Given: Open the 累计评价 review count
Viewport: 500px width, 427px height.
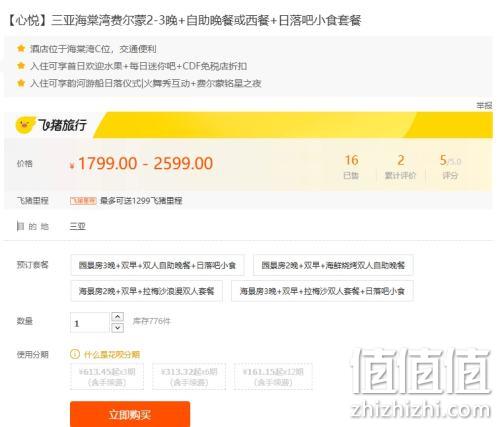Looking at the screenshot, I should click(x=400, y=167).
